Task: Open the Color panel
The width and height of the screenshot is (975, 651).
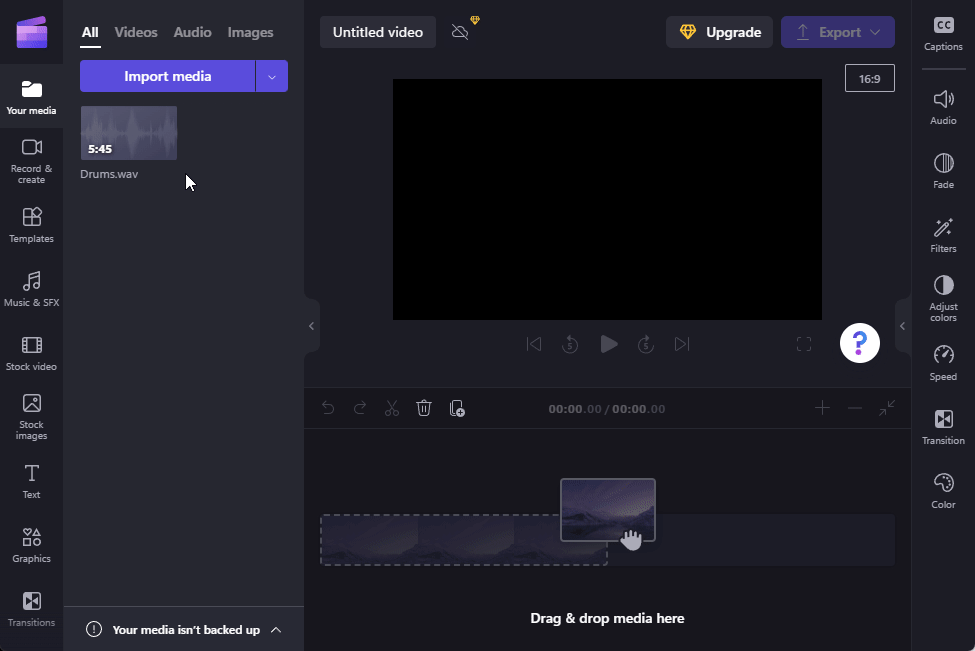Action: [943, 489]
